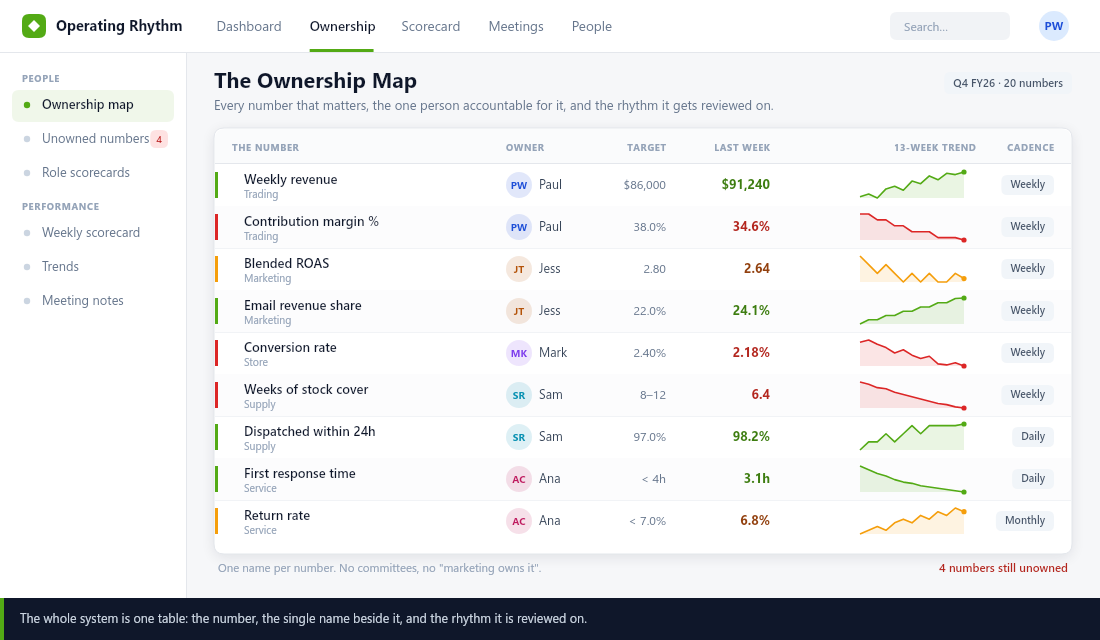Image resolution: width=1100 pixels, height=640 pixels.
Task: Open the Contribution margin % trend sparkline
Action: (913, 227)
